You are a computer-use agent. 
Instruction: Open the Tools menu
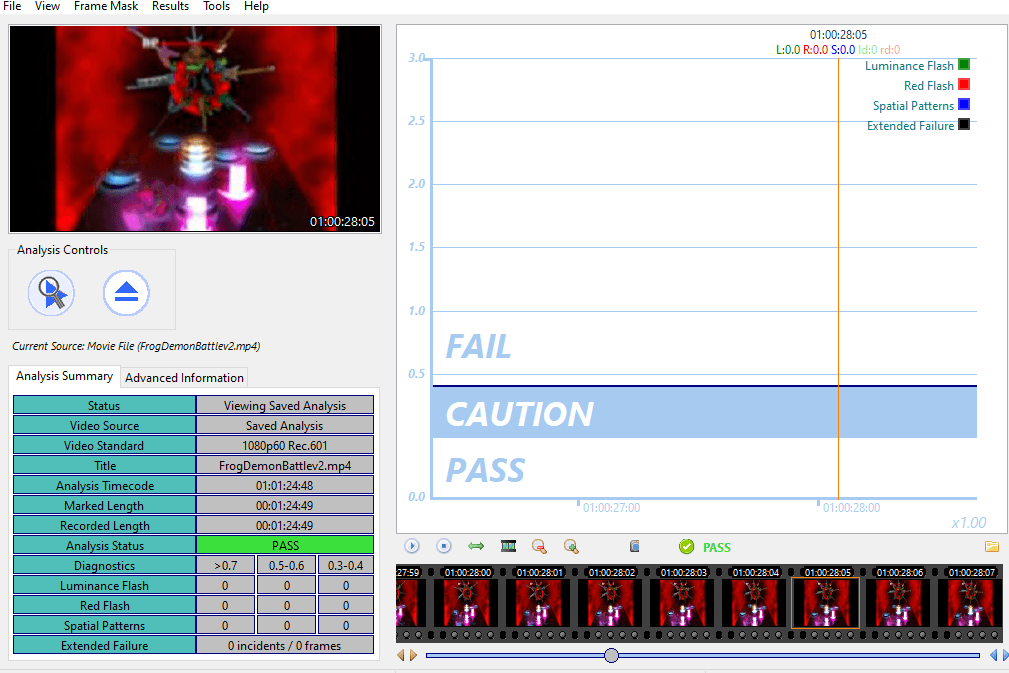pos(216,6)
